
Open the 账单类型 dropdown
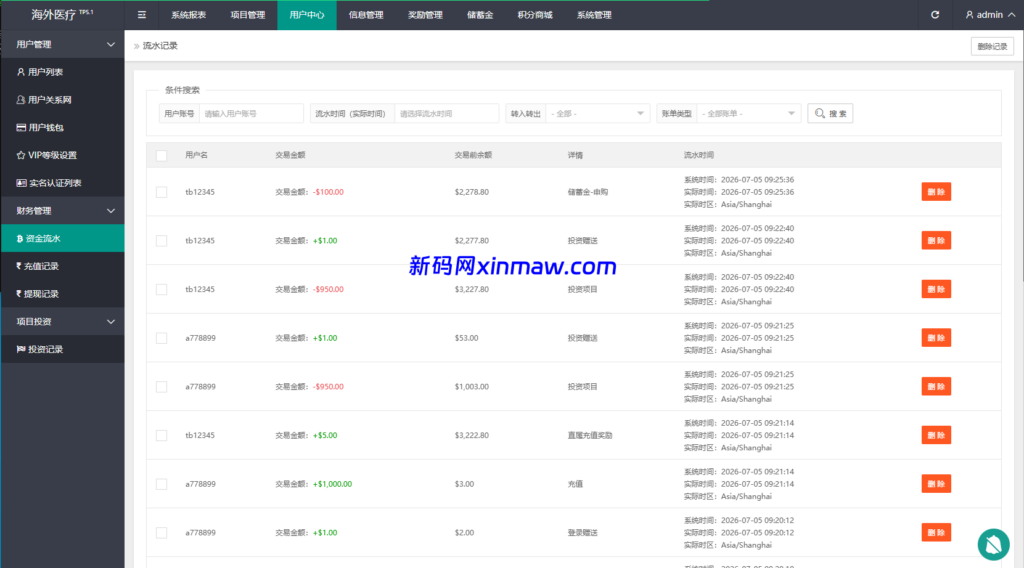coord(748,114)
